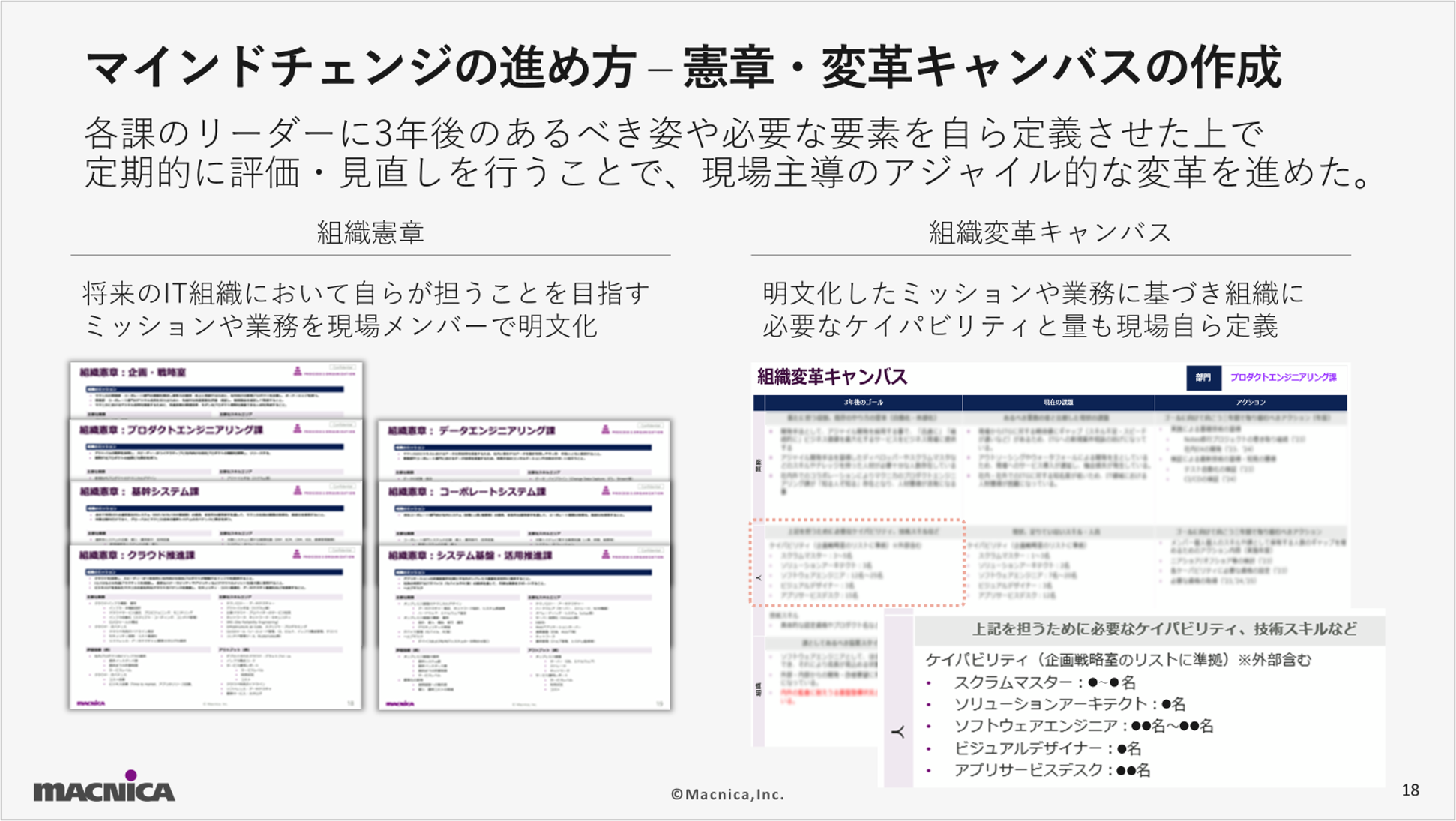1456x821 pixels.
Task: Click copyright text ©Macnica,Inc.
Action: coord(727,794)
